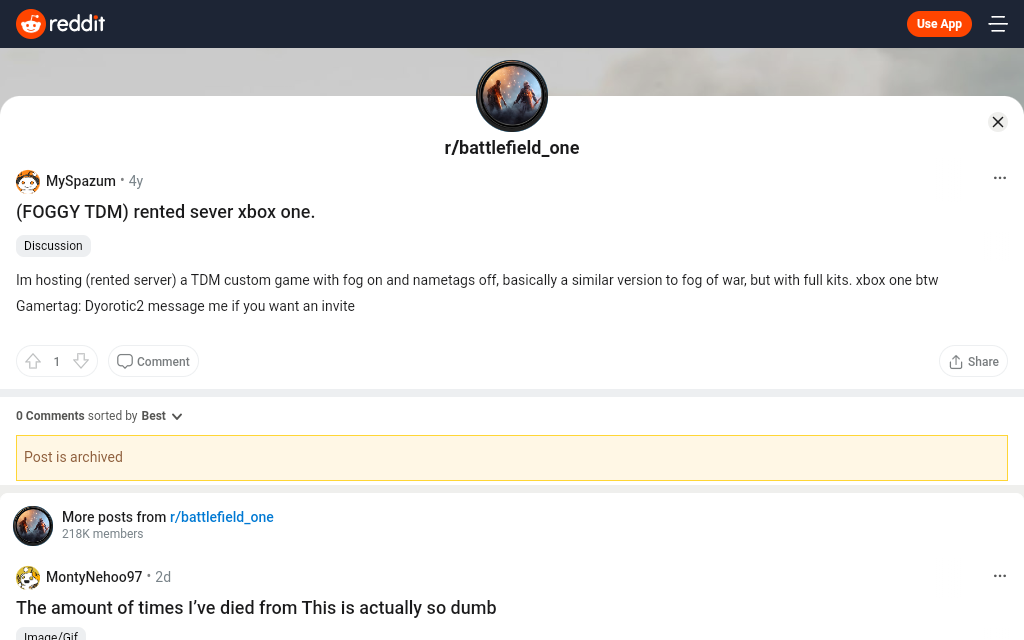This screenshot has width=1024, height=640.
Task: Close the post overlay with X
Action: (x=997, y=122)
